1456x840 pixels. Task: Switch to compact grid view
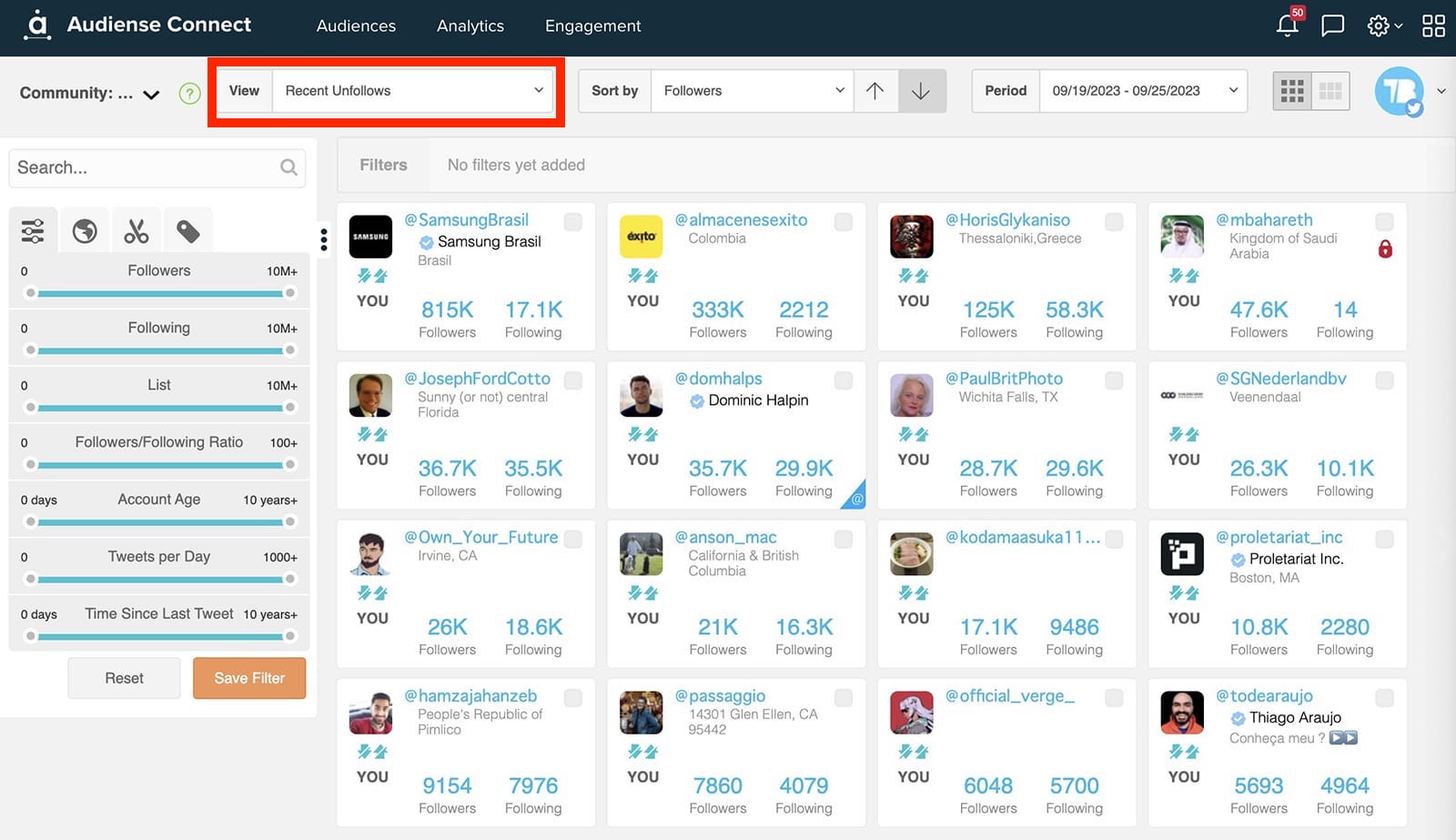1330,91
